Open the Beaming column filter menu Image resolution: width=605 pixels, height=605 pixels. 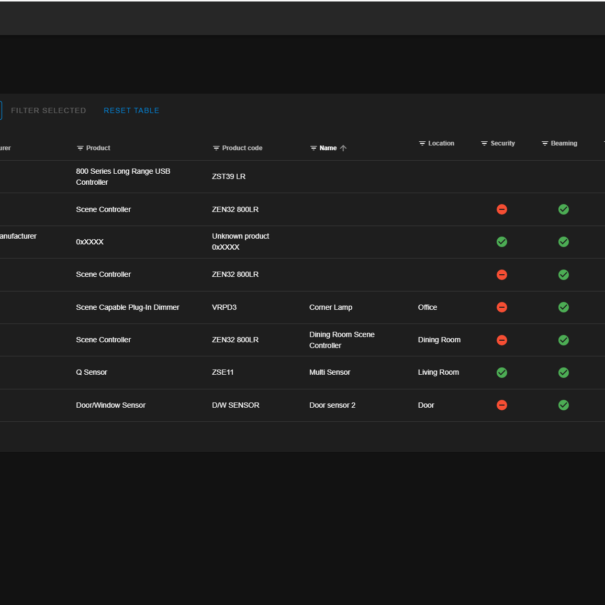click(x=545, y=144)
